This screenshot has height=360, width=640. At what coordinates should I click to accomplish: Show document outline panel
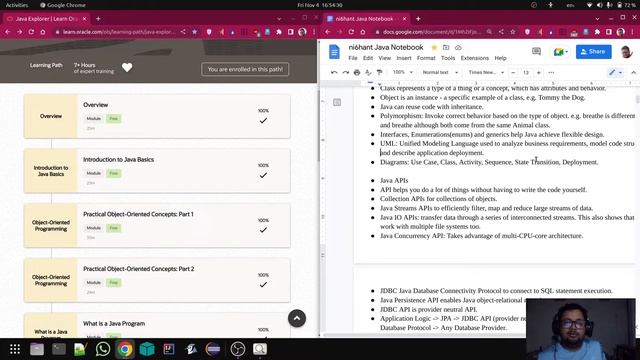click(x=337, y=102)
